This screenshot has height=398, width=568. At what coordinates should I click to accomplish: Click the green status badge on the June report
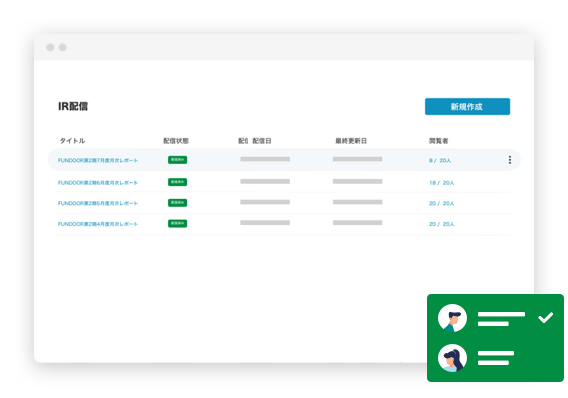click(178, 182)
